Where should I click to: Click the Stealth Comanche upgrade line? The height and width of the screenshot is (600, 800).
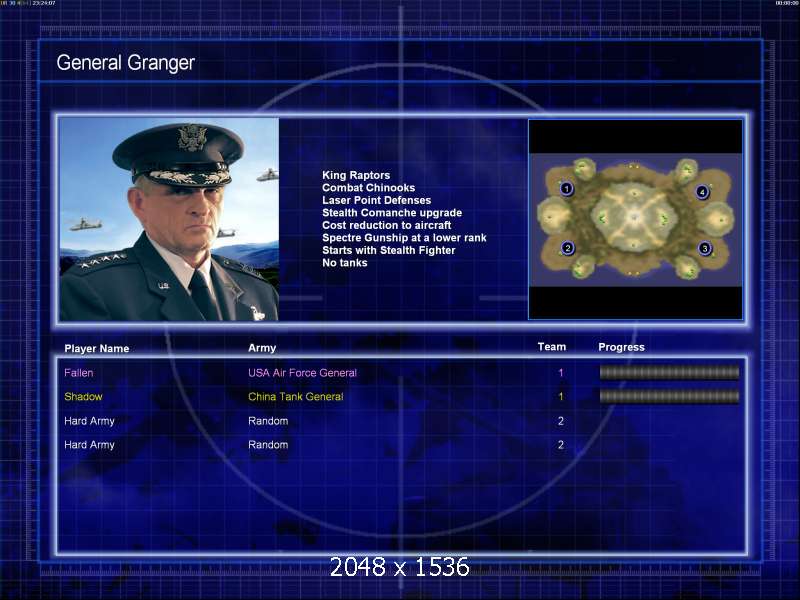coord(392,213)
